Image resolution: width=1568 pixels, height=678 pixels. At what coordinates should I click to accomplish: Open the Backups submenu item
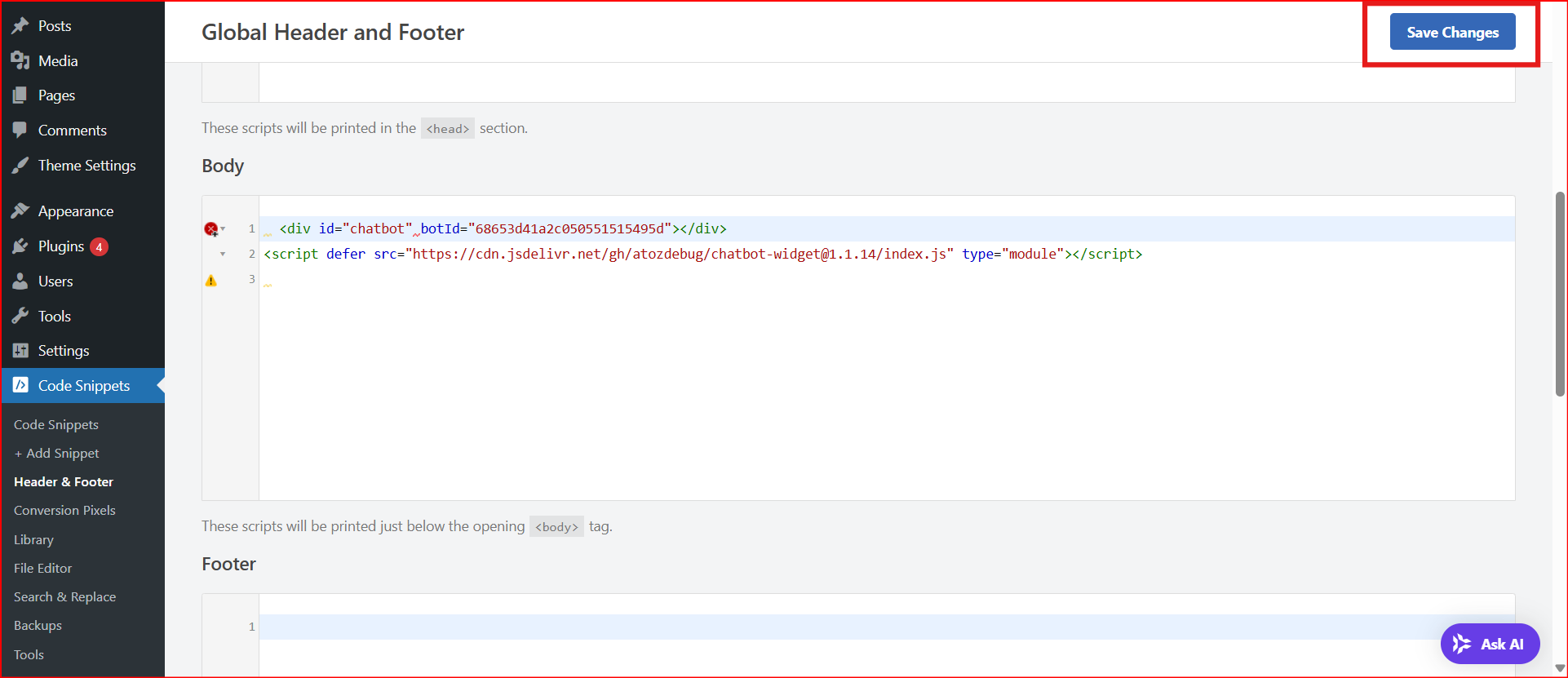pos(38,626)
